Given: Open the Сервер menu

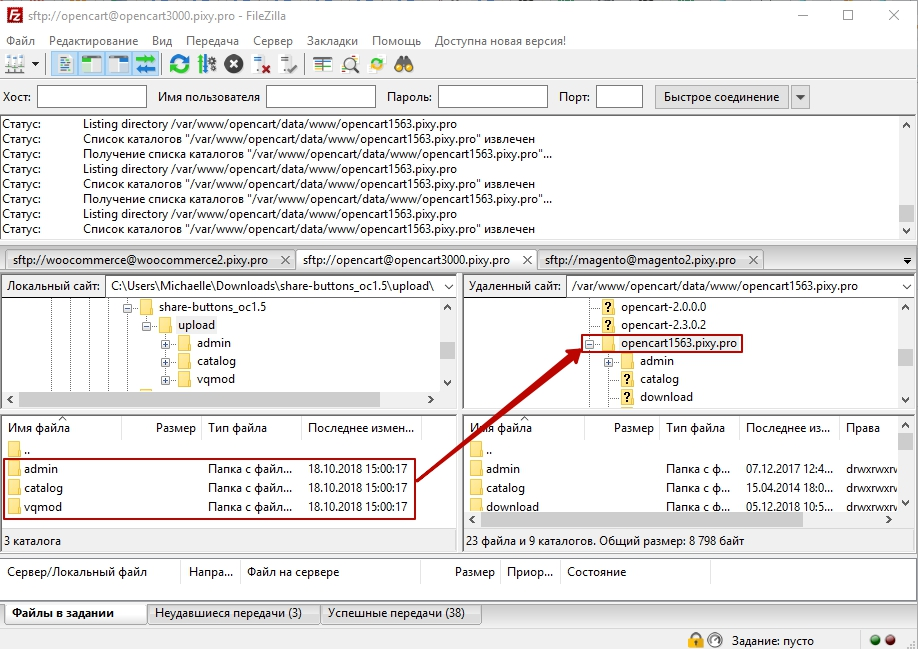Looking at the screenshot, I should pyautogui.click(x=273, y=41).
